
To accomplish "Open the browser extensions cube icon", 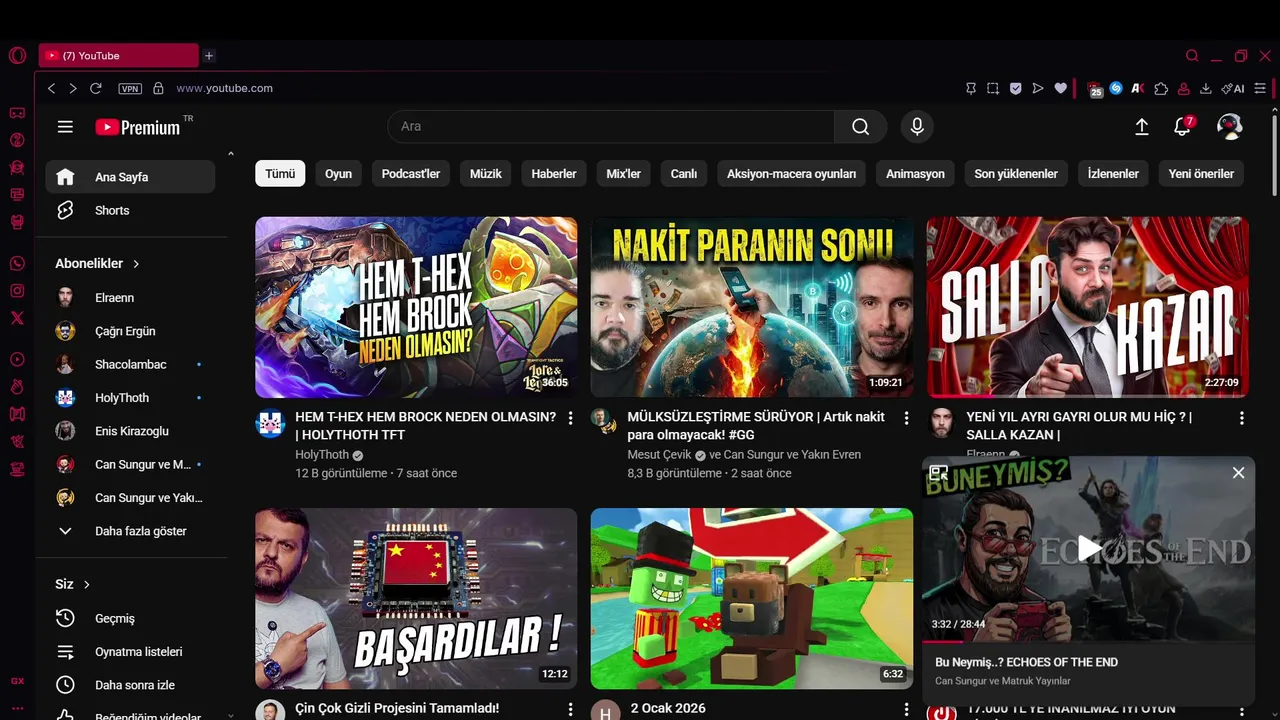I will coord(1161,88).
